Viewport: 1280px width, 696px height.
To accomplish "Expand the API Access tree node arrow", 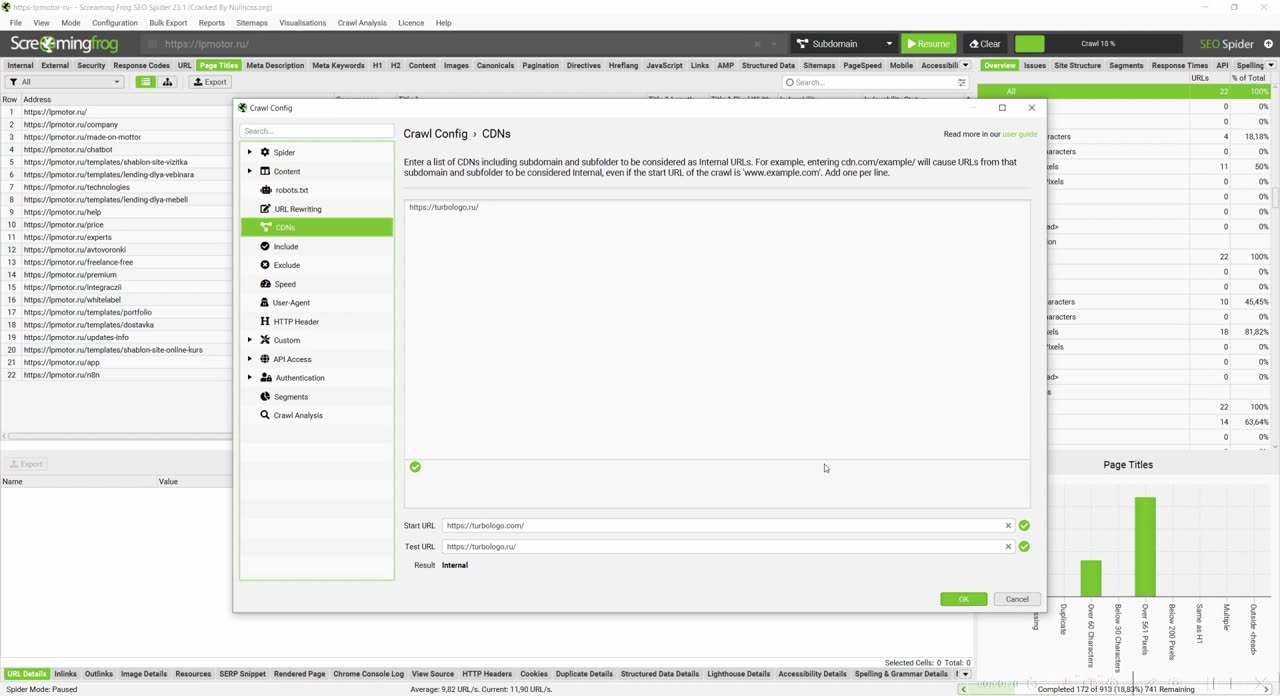I will pyautogui.click(x=250, y=359).
